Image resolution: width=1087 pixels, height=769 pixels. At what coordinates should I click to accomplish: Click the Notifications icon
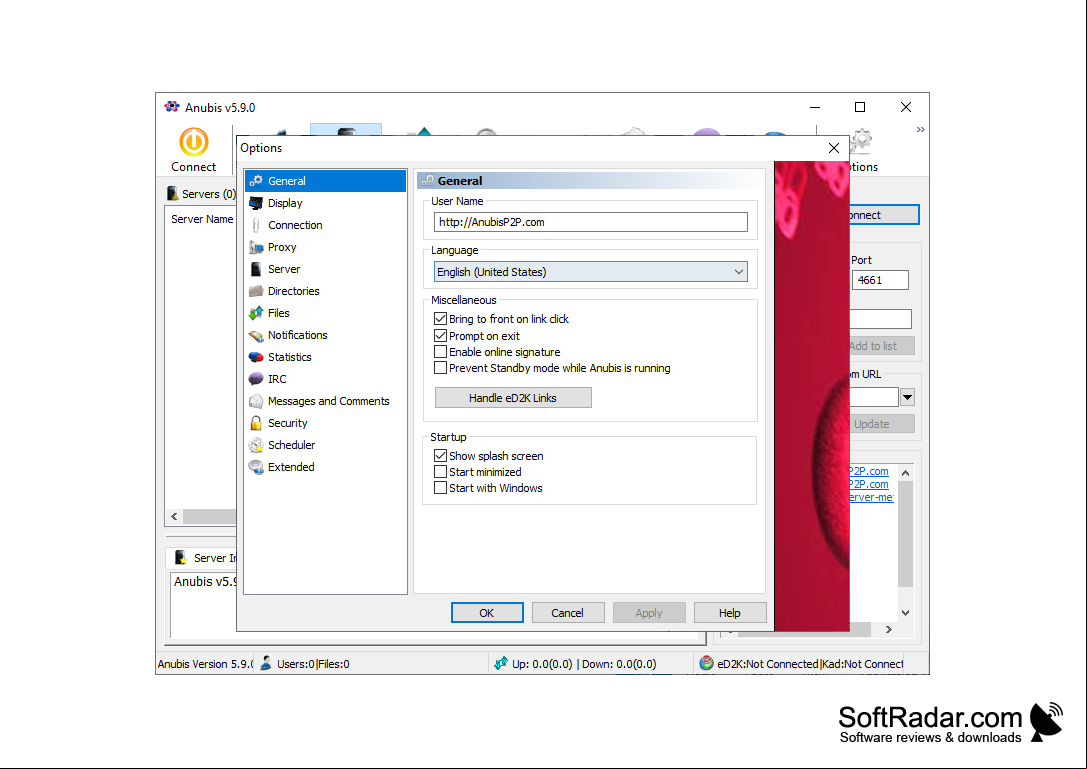(256, 336)
